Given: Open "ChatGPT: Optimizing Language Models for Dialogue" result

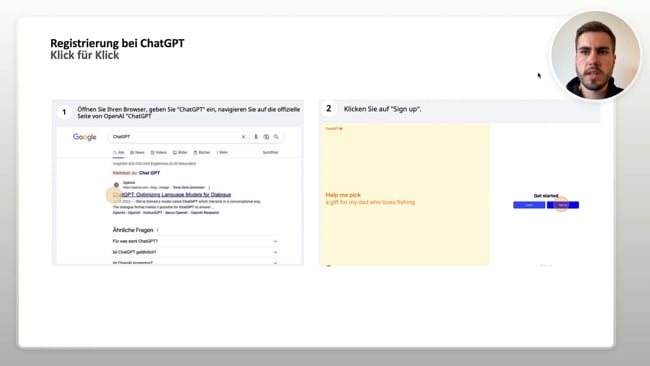Looking at the screenshot, I should point(172,194).
